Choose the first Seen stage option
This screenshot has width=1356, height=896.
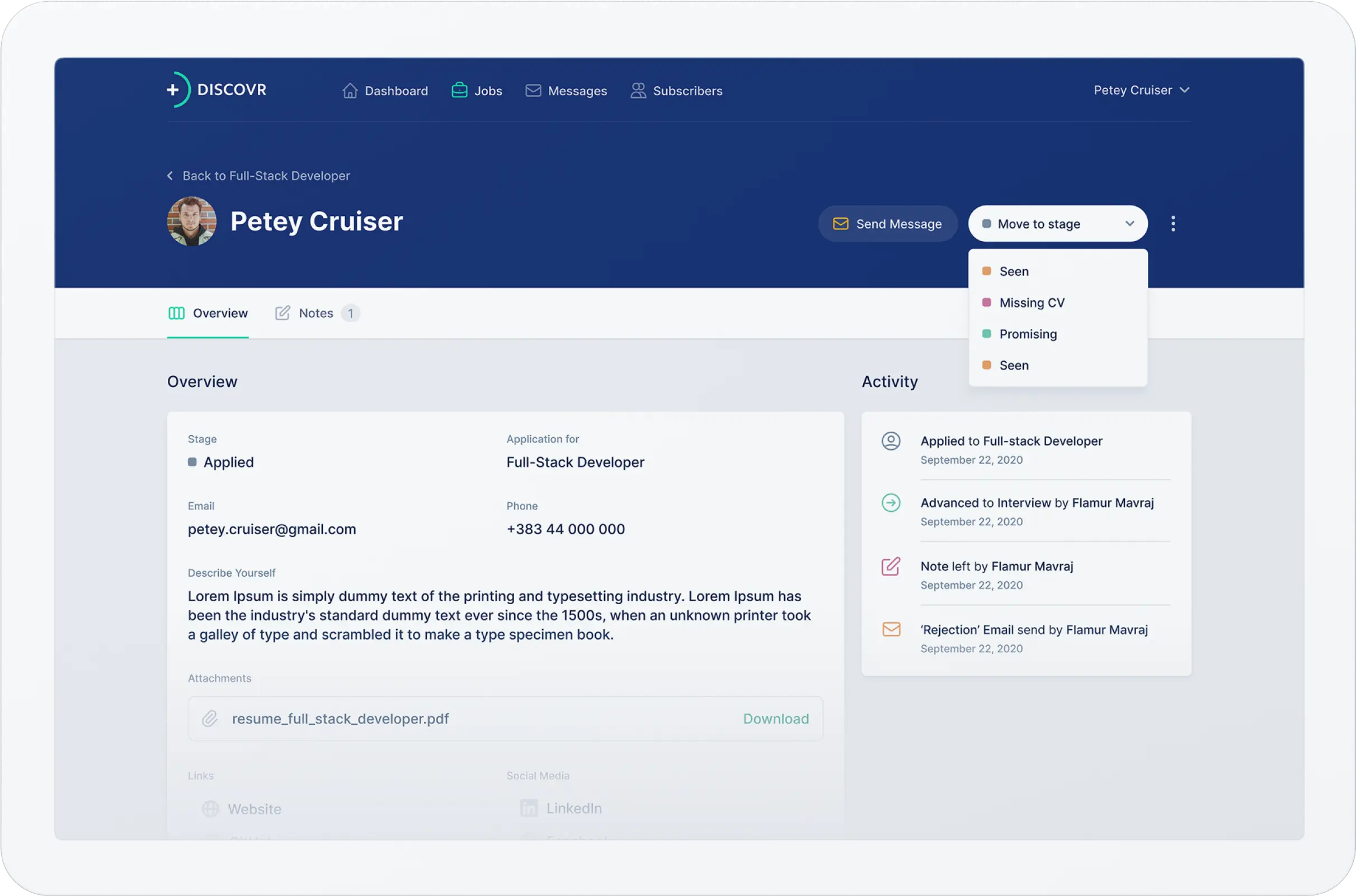point(1013,271)
